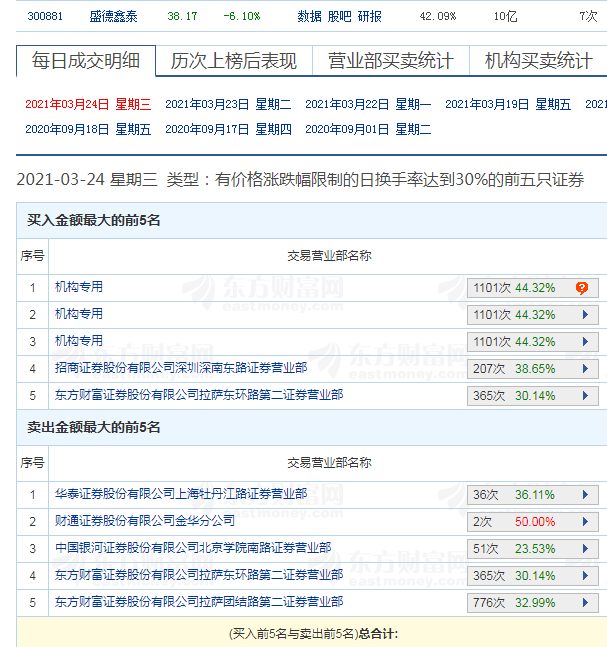Select date 2020年09月17日 星期四
The width and height of the screenshot is (607, 647).
(x=228, y=129)
